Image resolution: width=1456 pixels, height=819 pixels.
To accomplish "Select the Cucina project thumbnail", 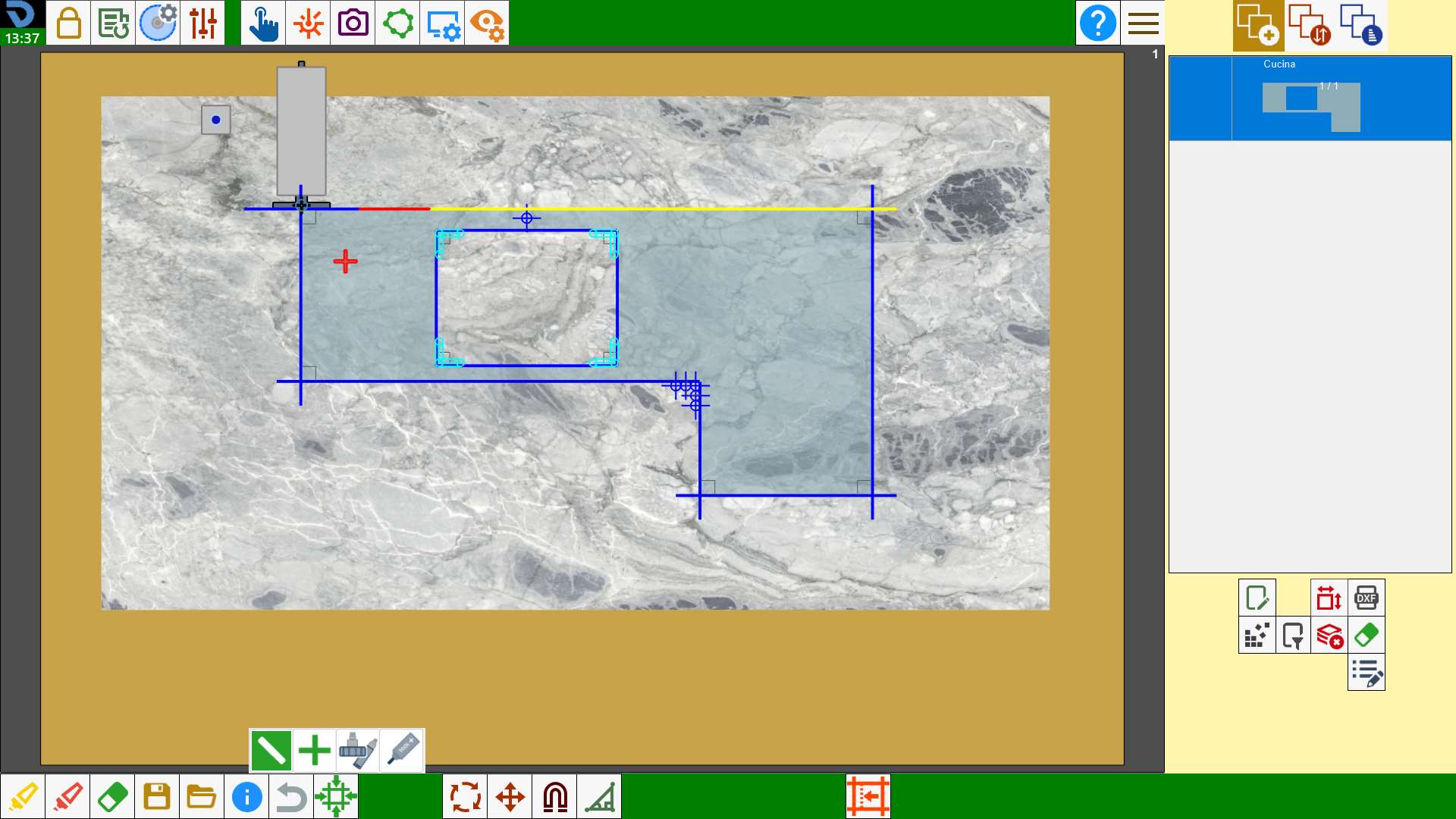I will click(1310, 99).
